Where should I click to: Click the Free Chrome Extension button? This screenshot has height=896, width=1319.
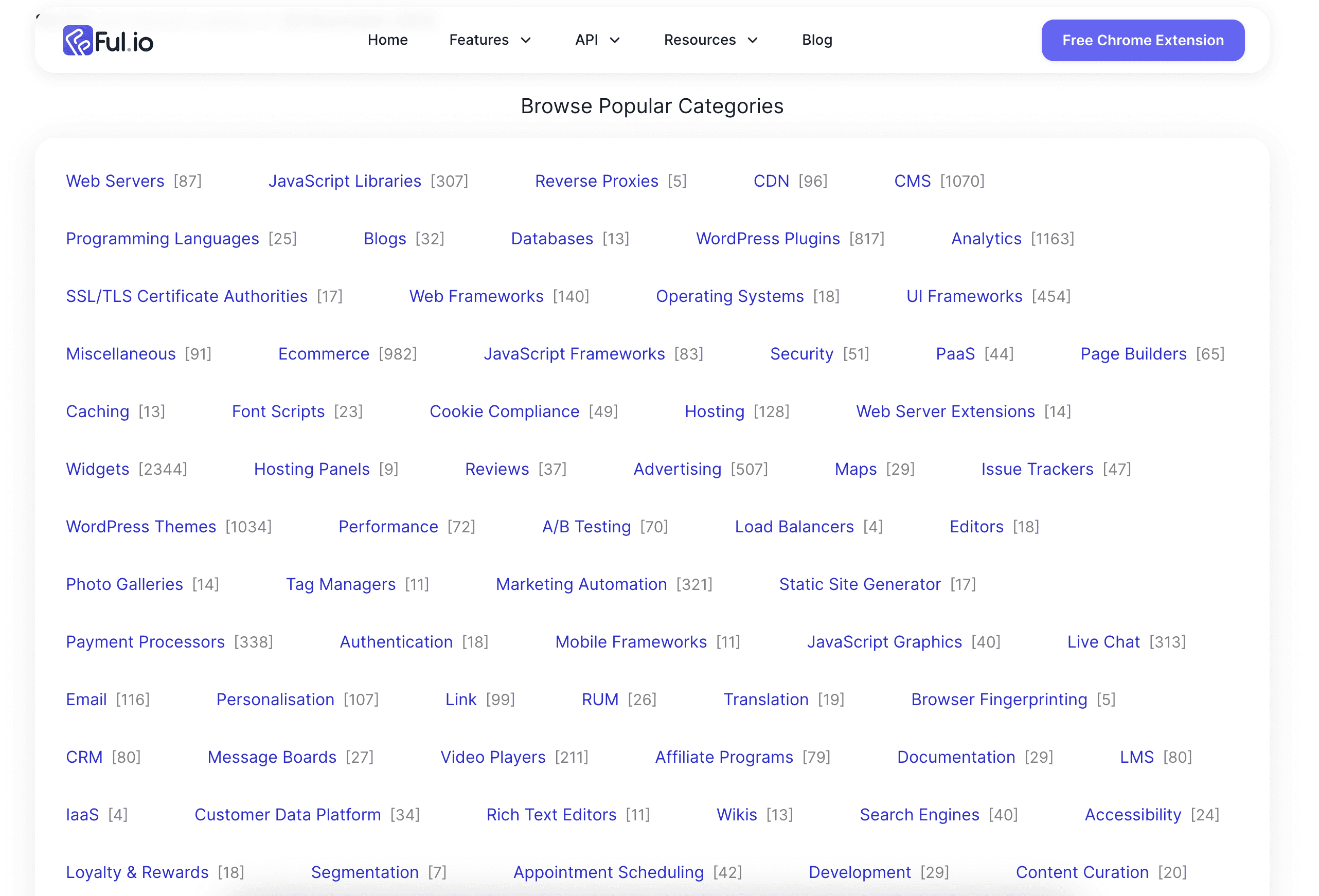pos(1143,40)
